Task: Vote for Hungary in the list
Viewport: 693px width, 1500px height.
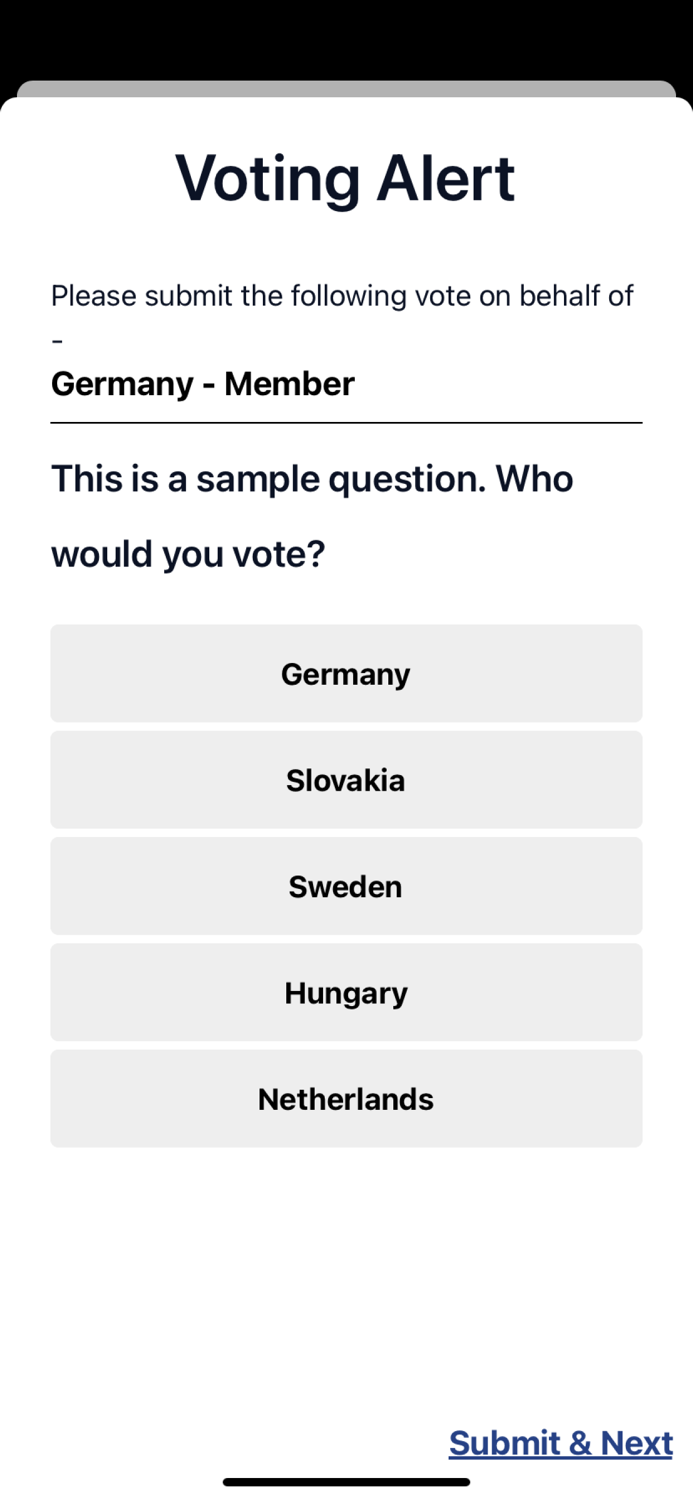Action: coord(346,993)
